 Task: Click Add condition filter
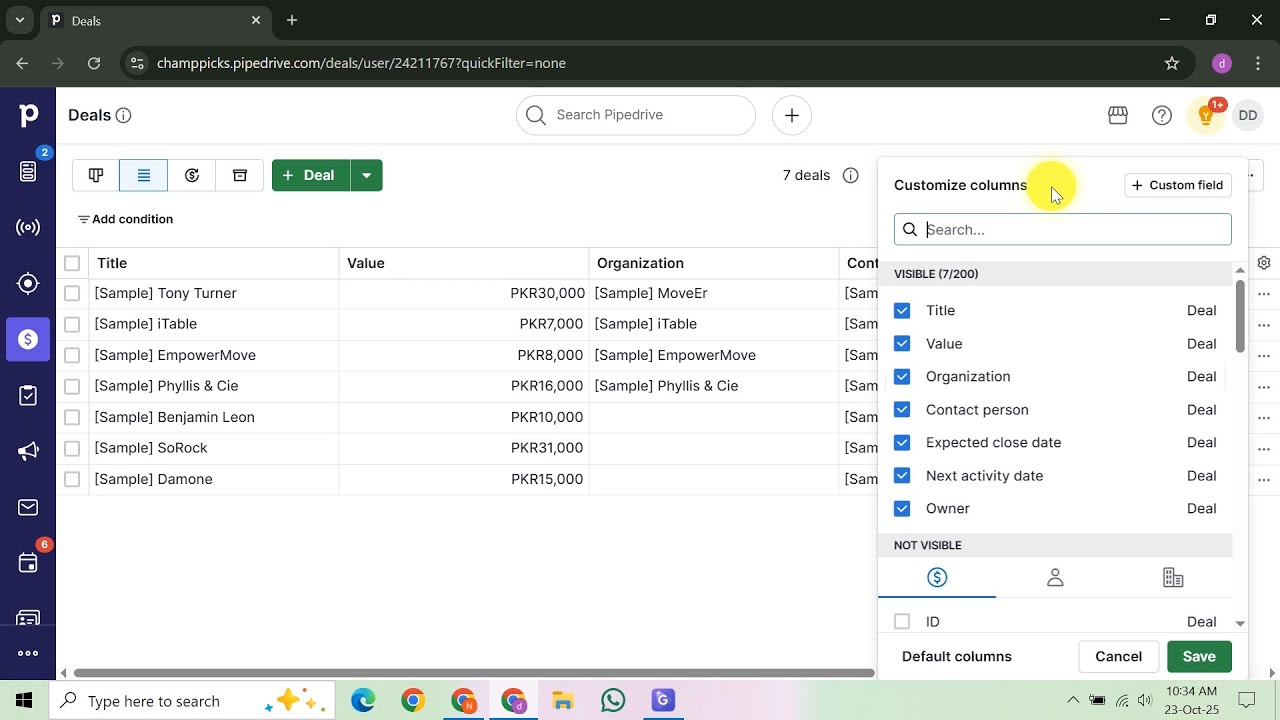[x=125, y=219]
